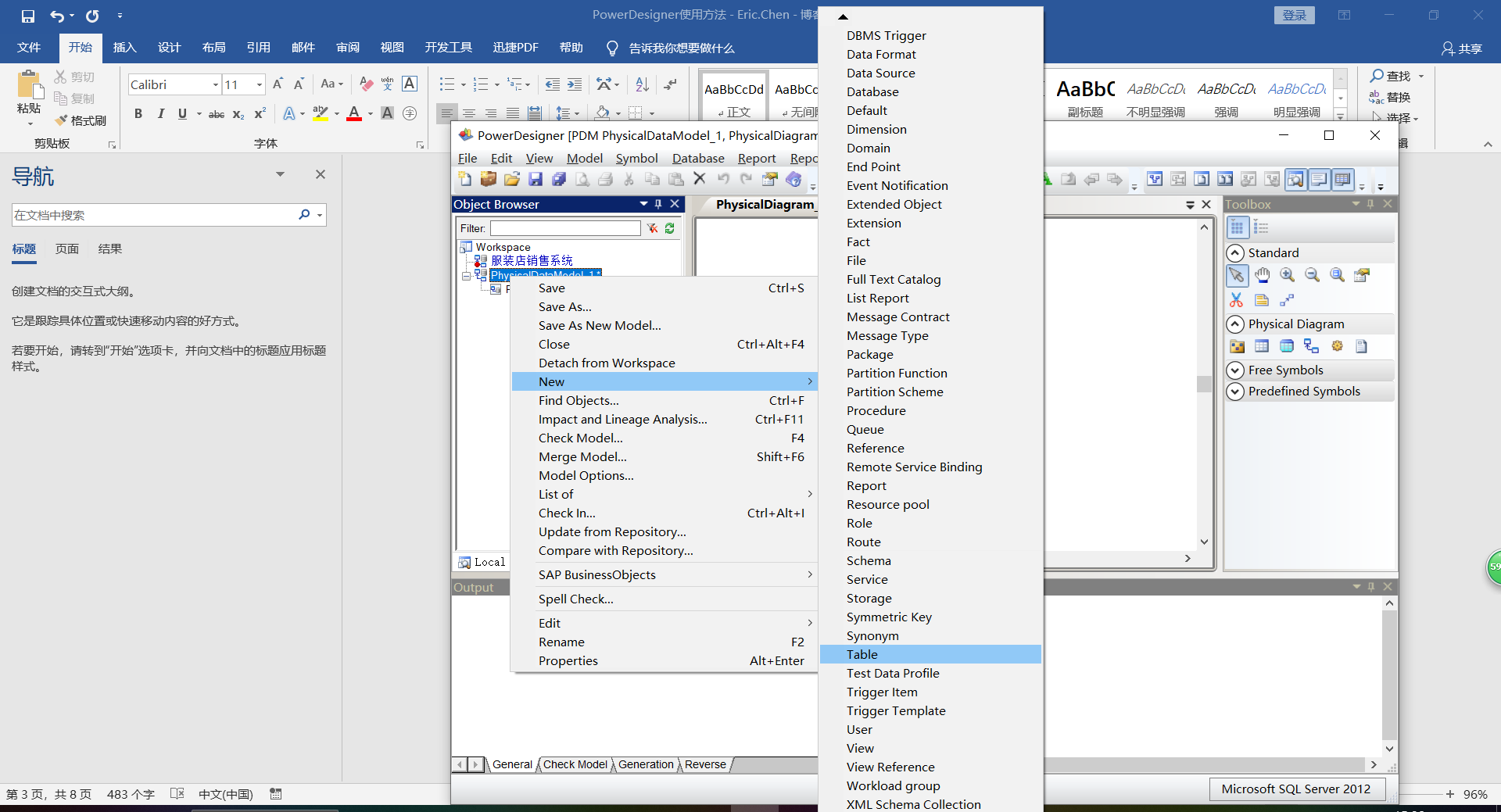Click the Print icon in PowerDesigner toolbar

(x=606, y=179)
